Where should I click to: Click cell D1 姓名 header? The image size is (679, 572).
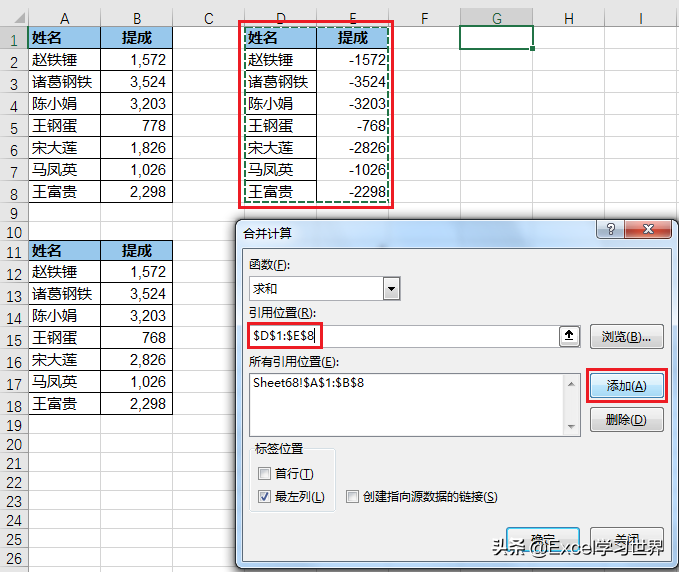281,38
